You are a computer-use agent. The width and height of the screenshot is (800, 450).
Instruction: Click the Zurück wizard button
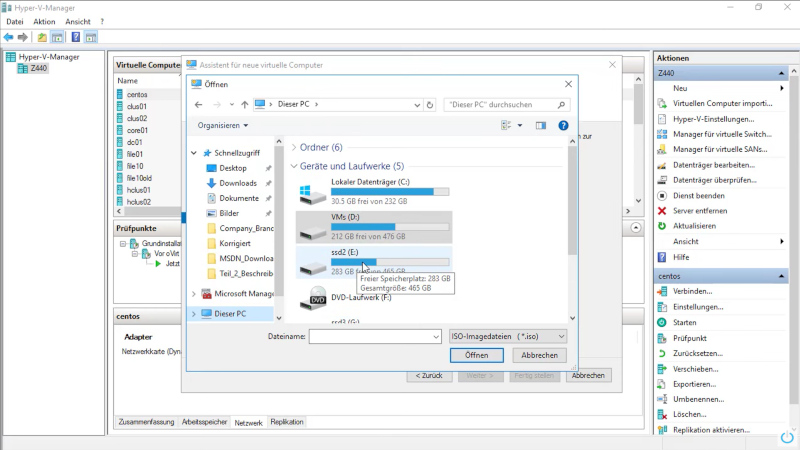(429, 376)
